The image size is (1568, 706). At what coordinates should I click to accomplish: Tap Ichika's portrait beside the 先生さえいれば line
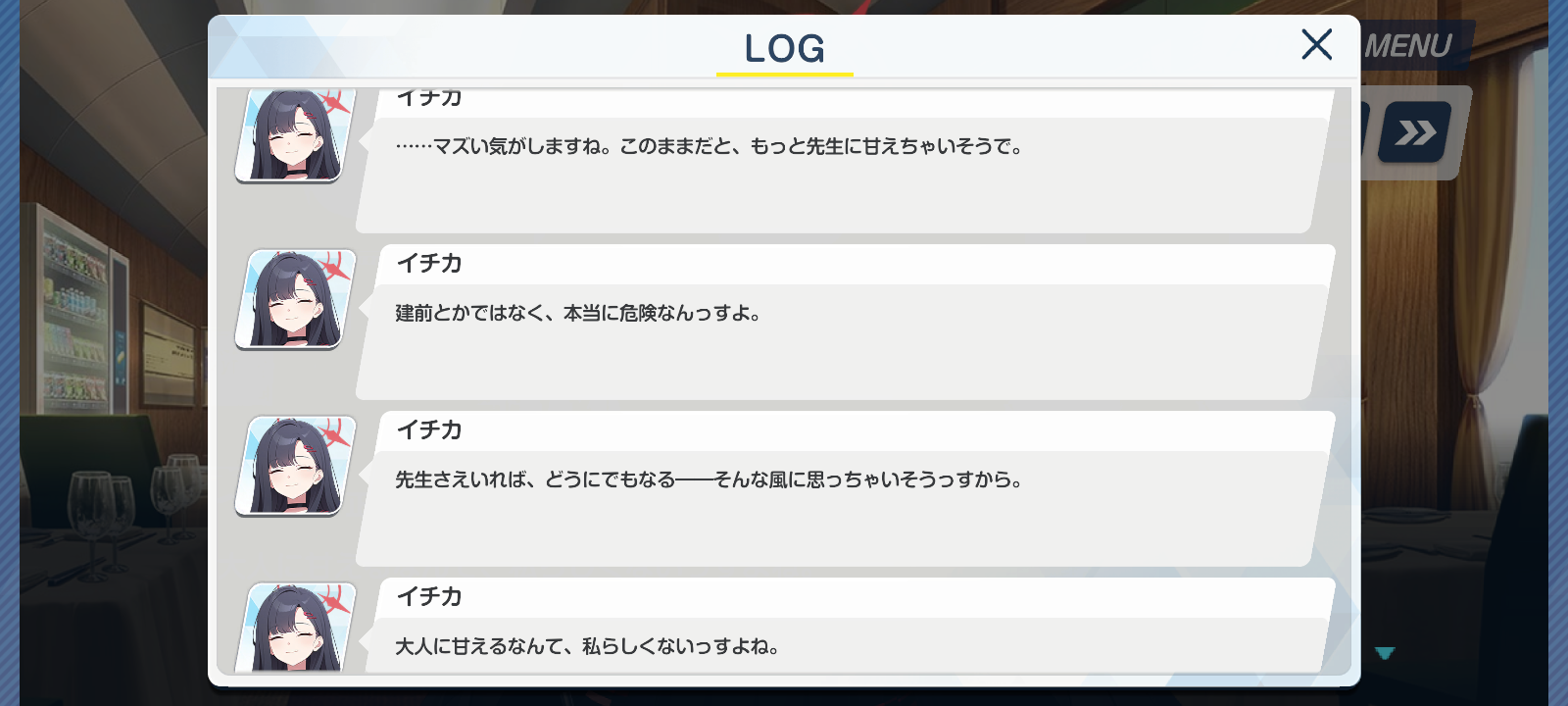(x=295, y=466)
